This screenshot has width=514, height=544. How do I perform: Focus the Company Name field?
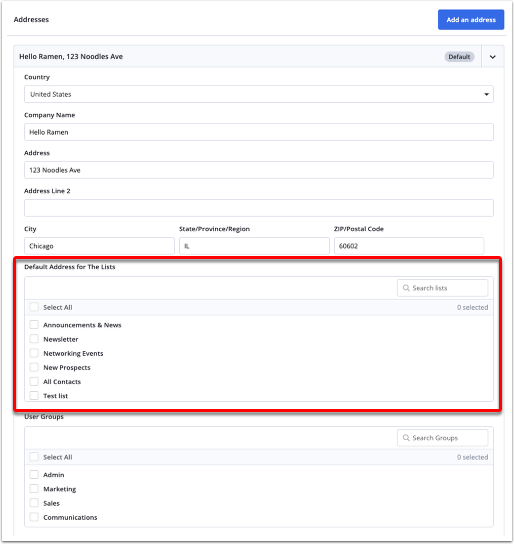click(x=259, y=132)
